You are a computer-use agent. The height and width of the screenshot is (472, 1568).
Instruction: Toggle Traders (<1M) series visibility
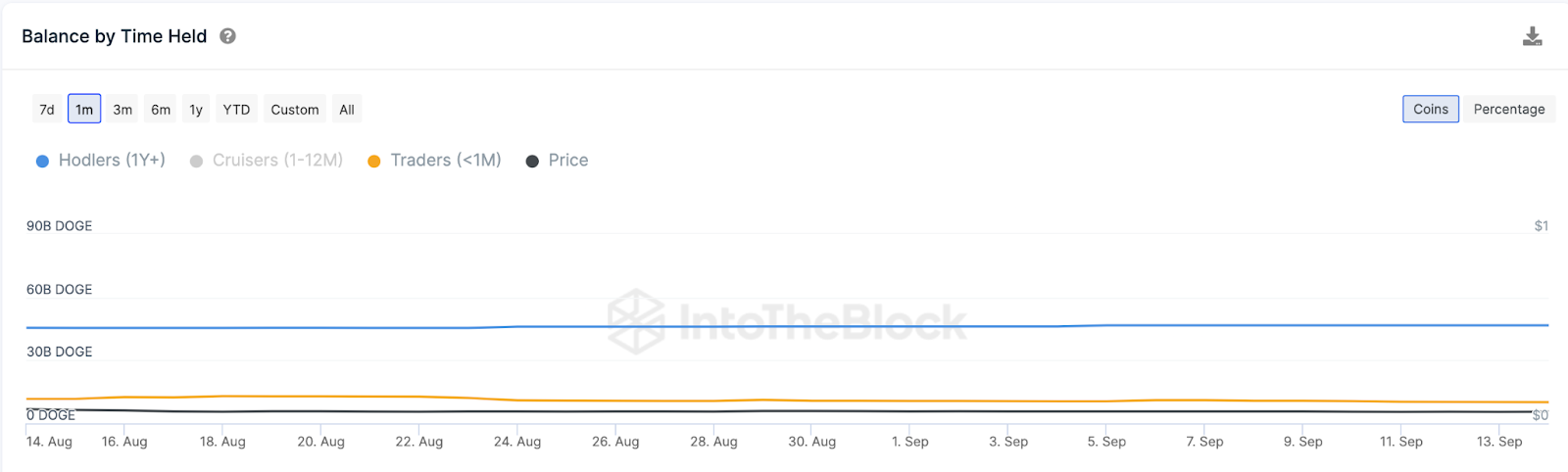click(445, 161)
